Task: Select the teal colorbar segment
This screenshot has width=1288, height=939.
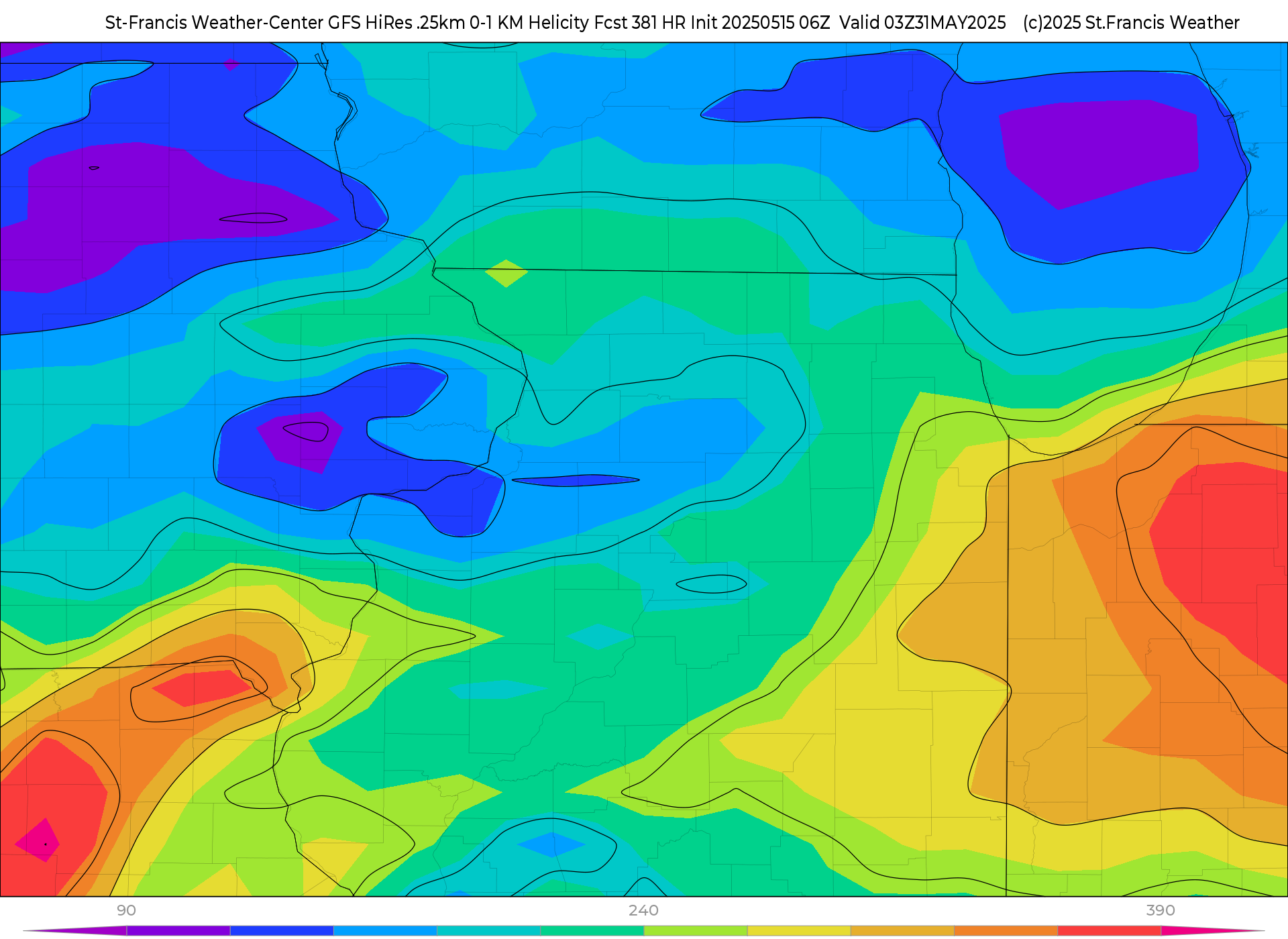Action: click(x=488, y=931)
